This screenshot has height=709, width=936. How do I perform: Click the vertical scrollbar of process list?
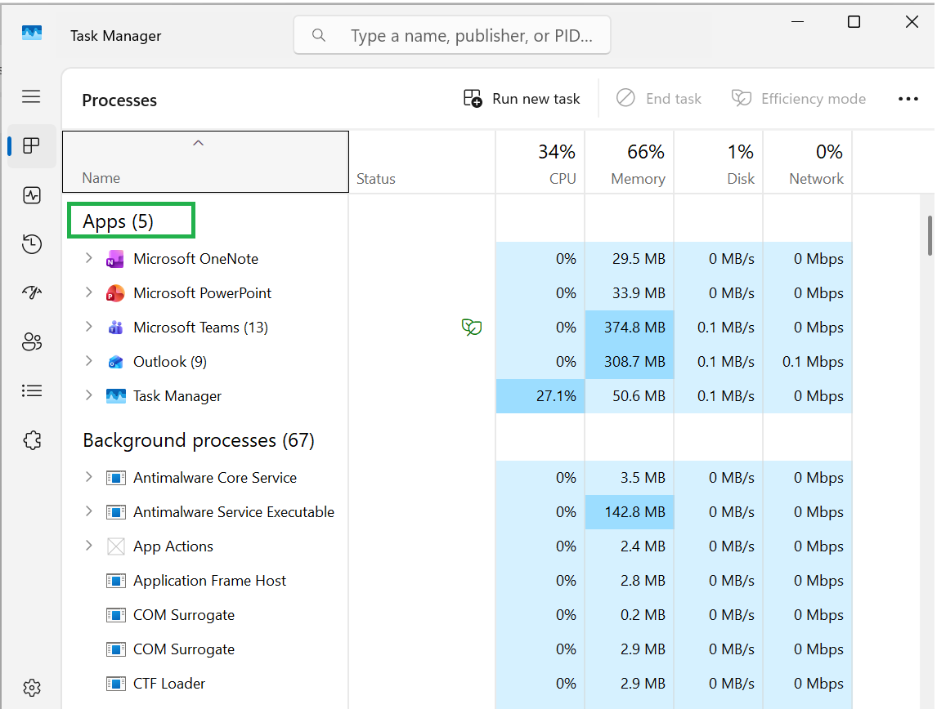tap(929, 235)
